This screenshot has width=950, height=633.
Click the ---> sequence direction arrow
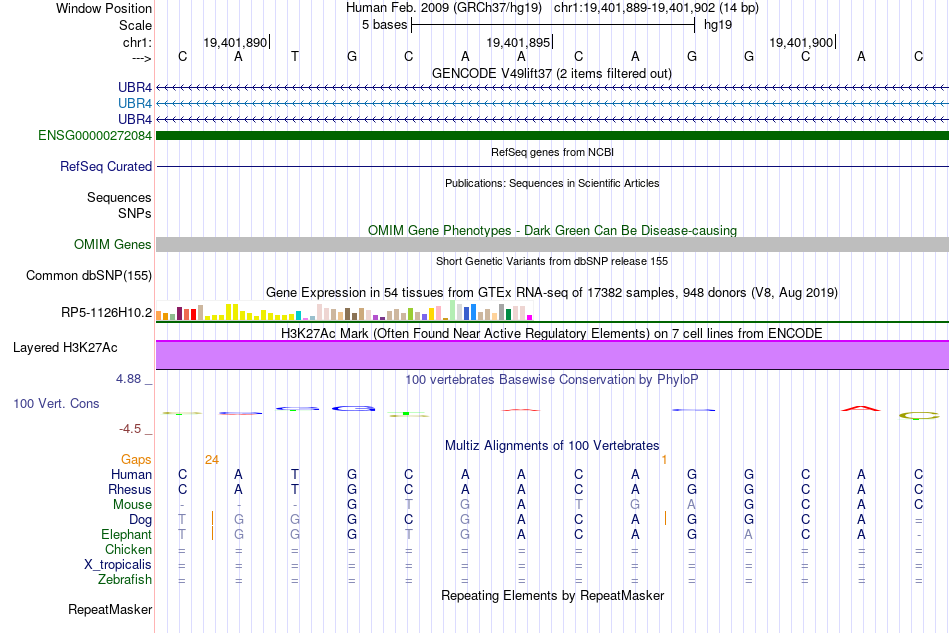[x=141, y=58]
